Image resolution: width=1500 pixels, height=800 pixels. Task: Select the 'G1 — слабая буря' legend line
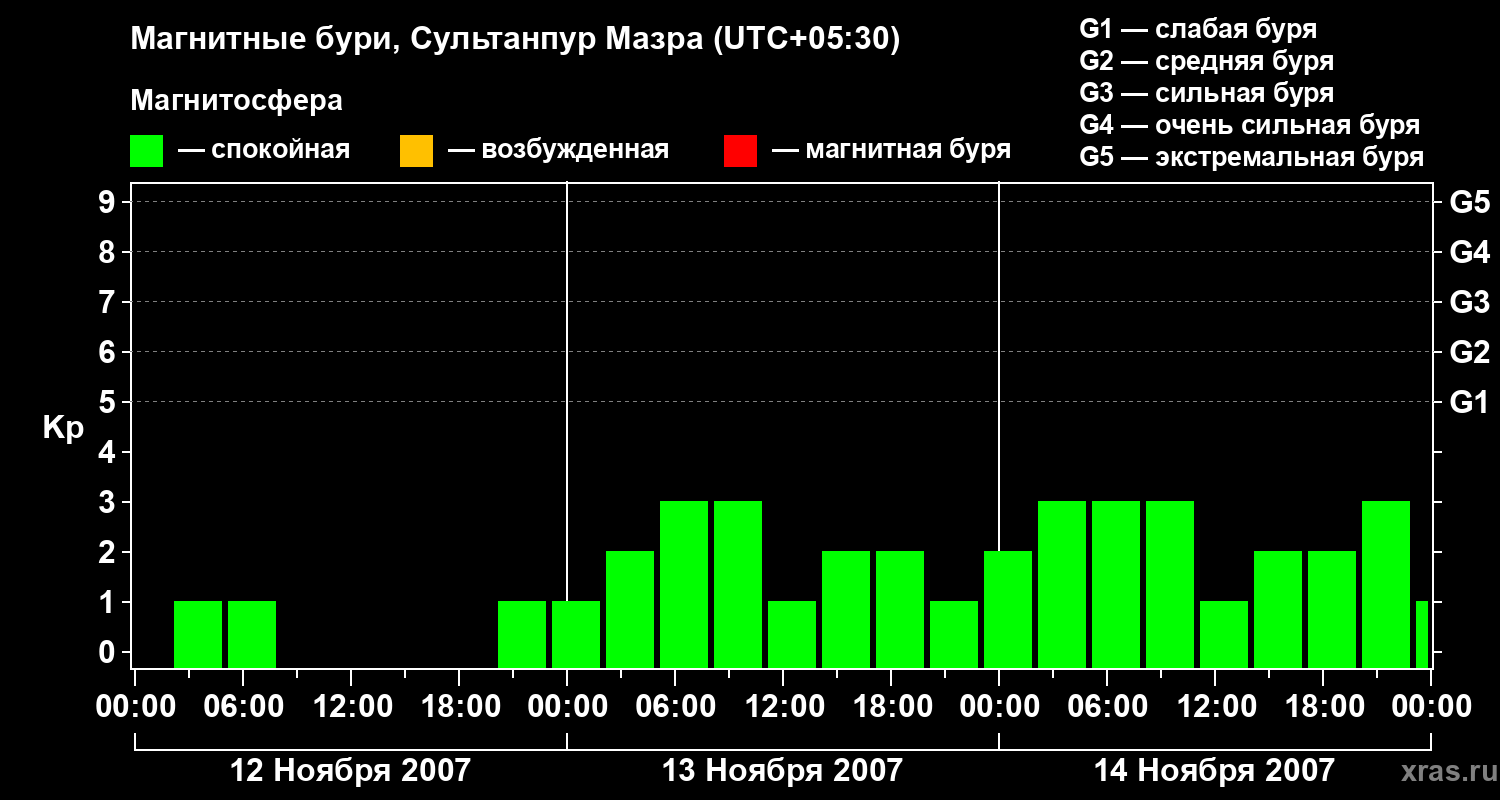coord(1198,29)
